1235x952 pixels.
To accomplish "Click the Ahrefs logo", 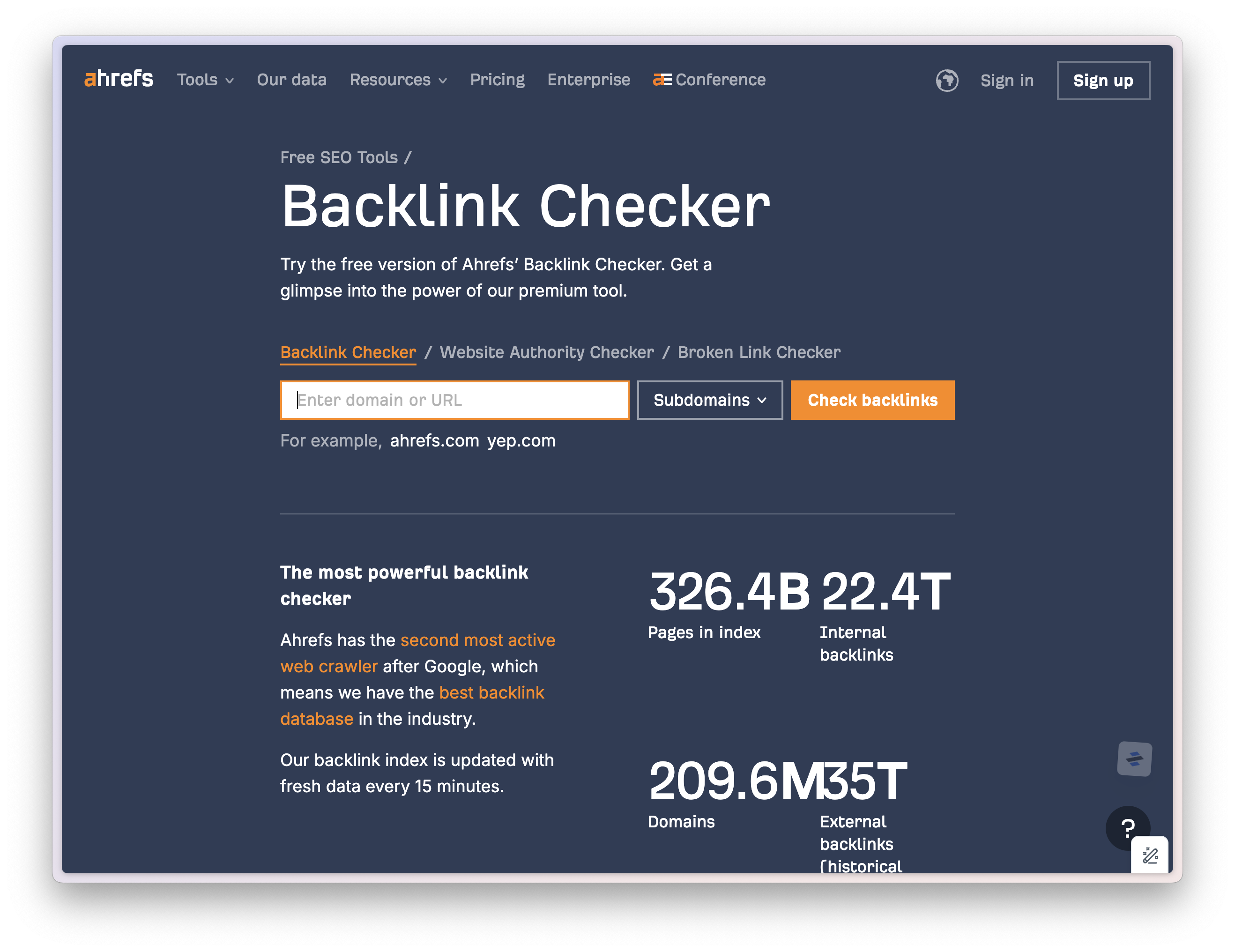I will pyautogui.click(x=119, y=79).
